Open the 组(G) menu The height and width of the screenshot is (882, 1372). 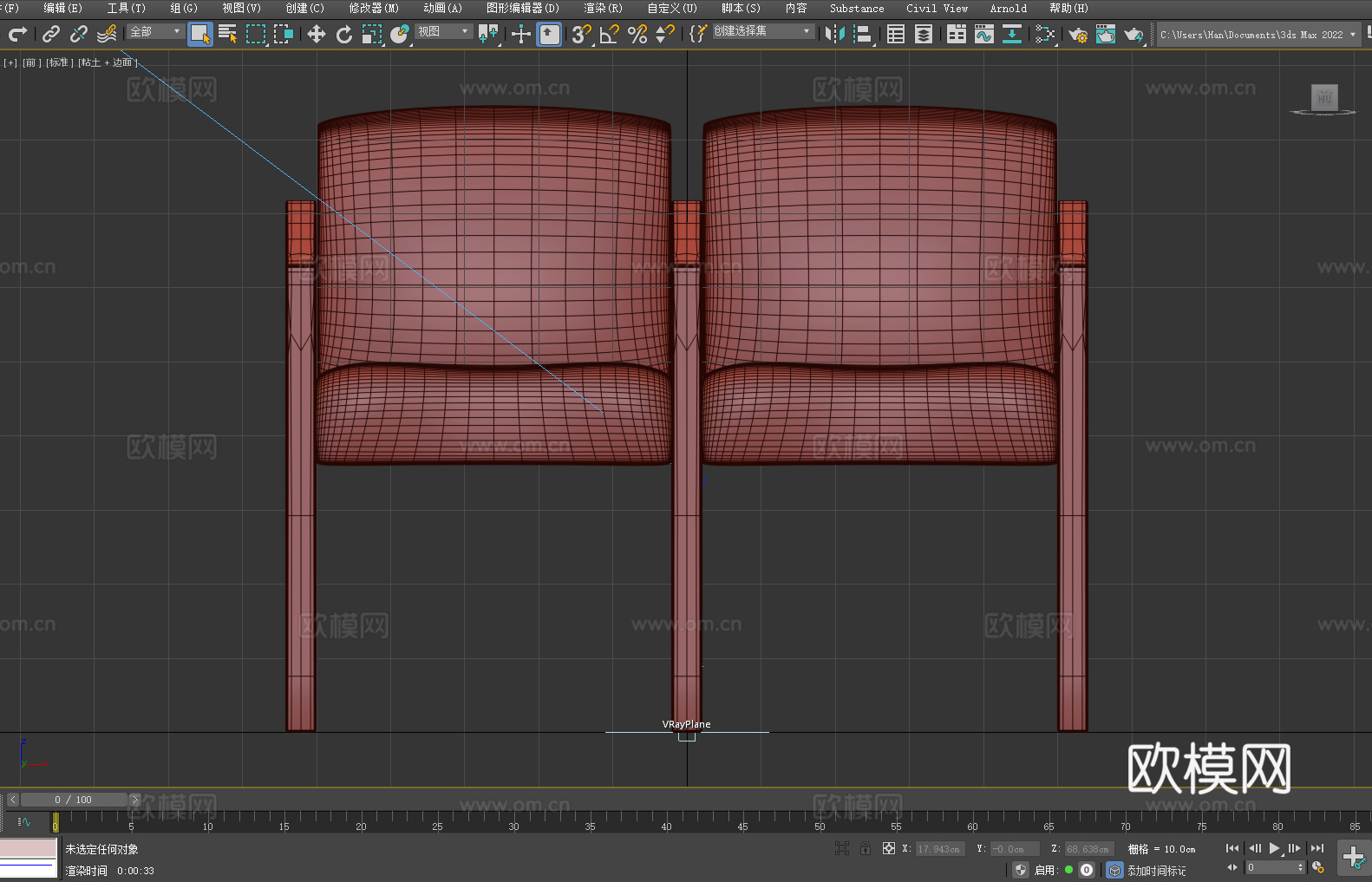[x=184, y=8]
